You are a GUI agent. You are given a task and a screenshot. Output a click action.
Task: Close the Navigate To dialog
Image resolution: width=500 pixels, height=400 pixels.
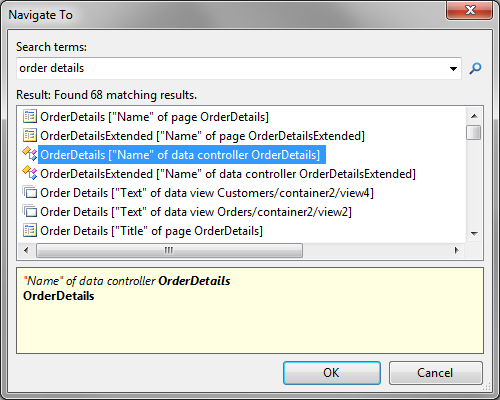(x=470, y=10)
